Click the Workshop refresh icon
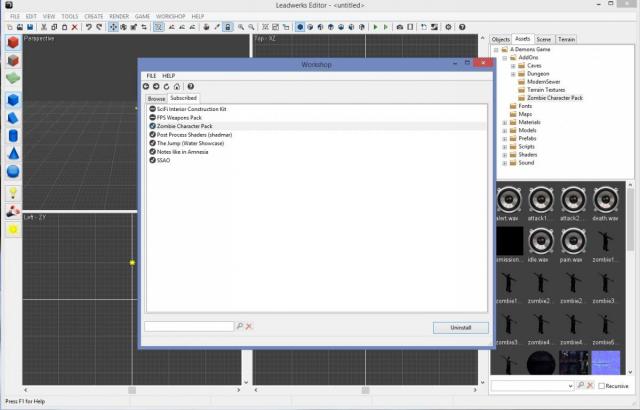 168,87
